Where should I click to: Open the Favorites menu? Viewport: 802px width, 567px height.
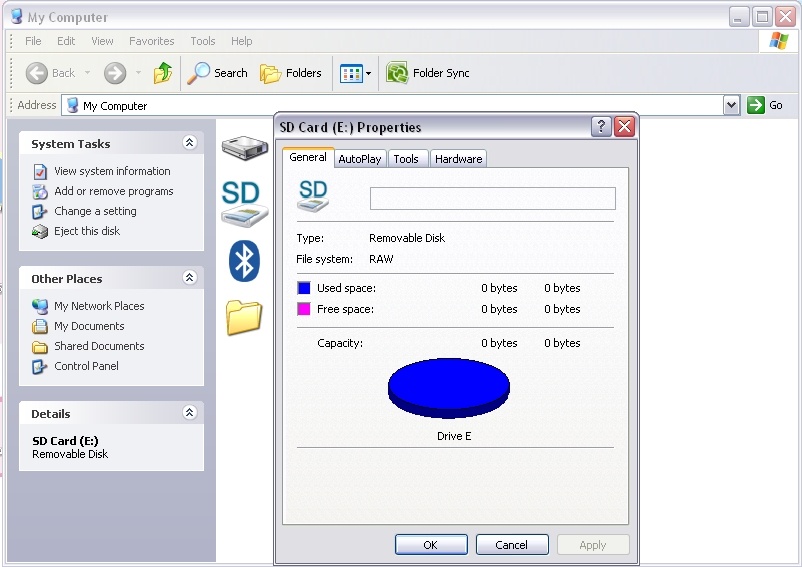(151, 41)
